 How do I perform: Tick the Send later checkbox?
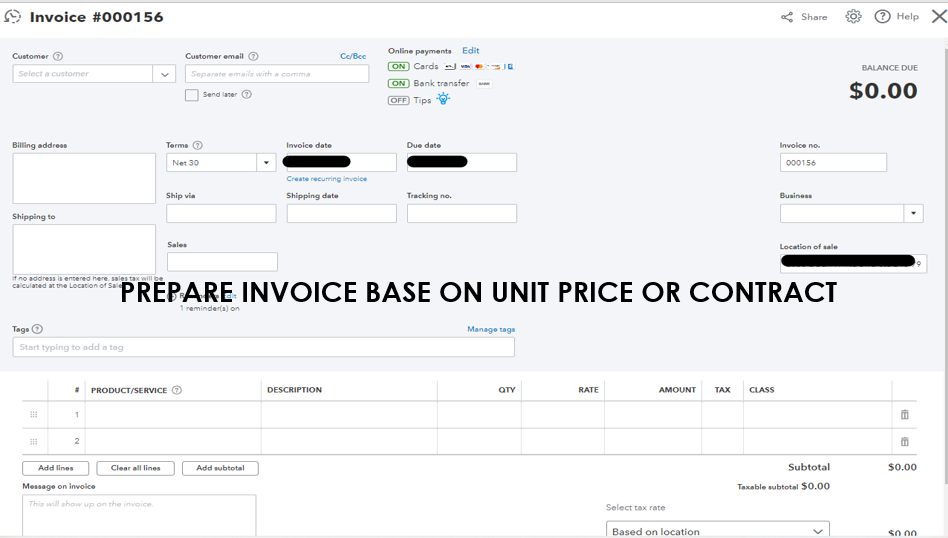coord(192,95)
